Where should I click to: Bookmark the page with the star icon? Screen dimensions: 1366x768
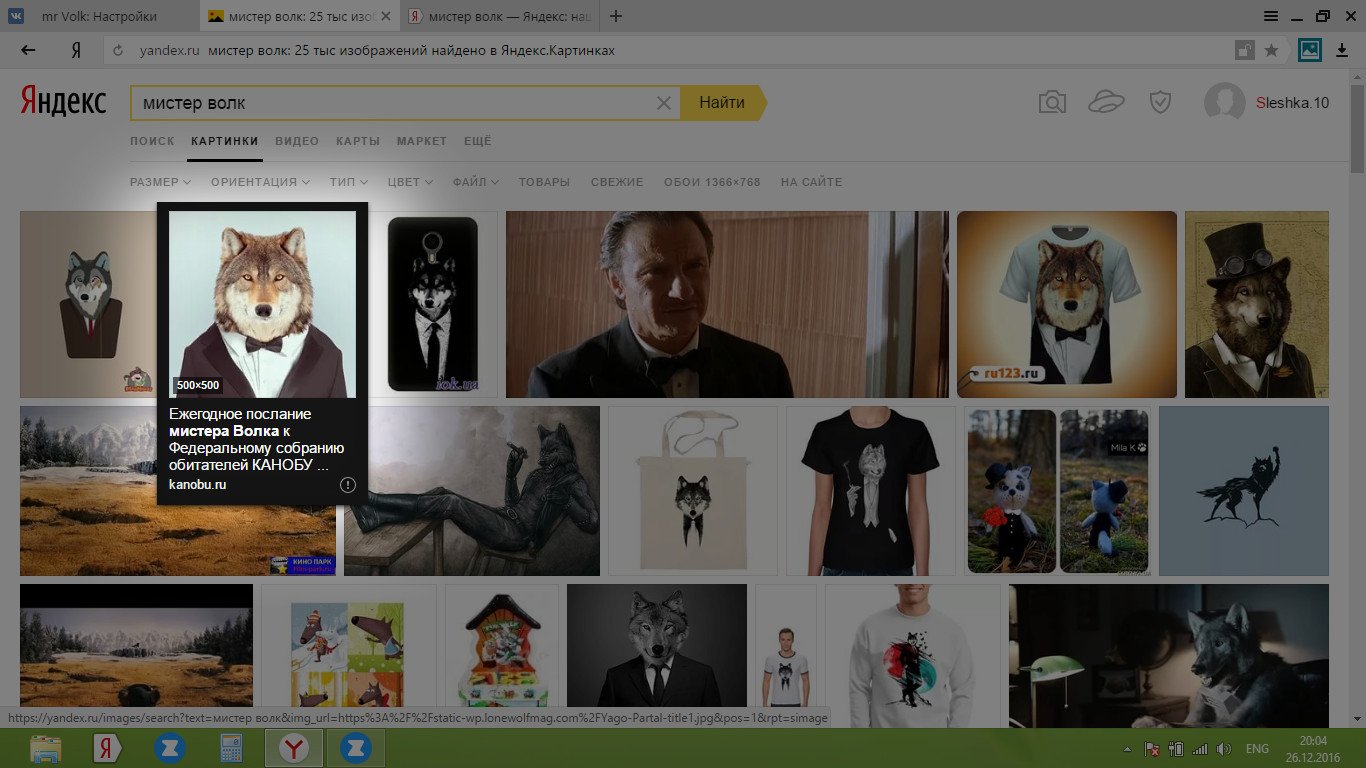(1271, 50)
